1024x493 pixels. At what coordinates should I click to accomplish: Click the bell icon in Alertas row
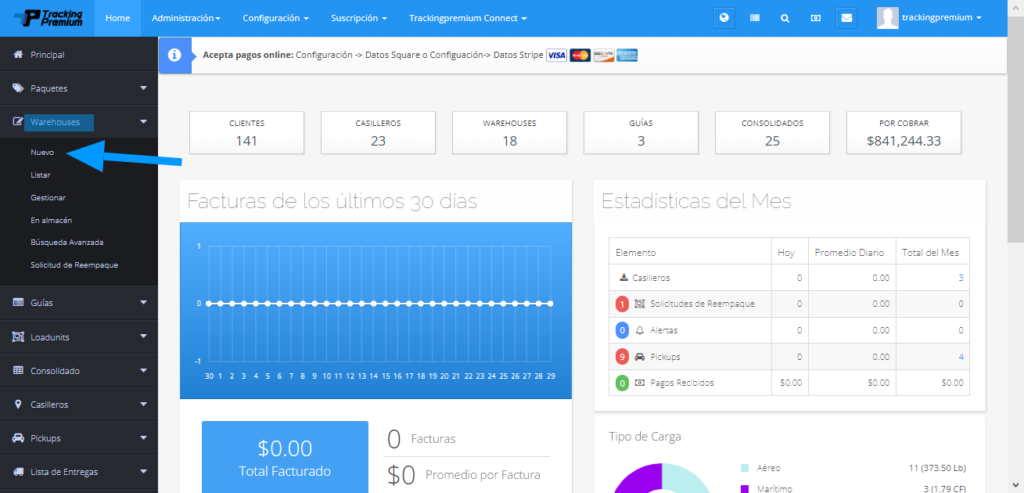click(639, 330)
